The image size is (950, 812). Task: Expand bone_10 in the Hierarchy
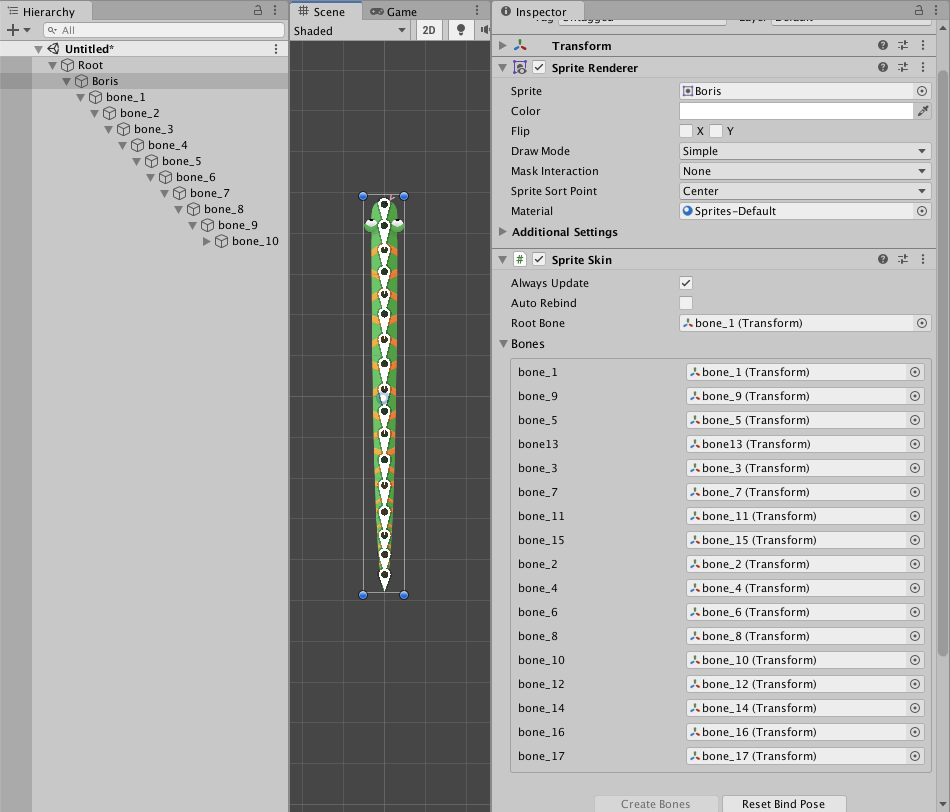pos(208,241)
